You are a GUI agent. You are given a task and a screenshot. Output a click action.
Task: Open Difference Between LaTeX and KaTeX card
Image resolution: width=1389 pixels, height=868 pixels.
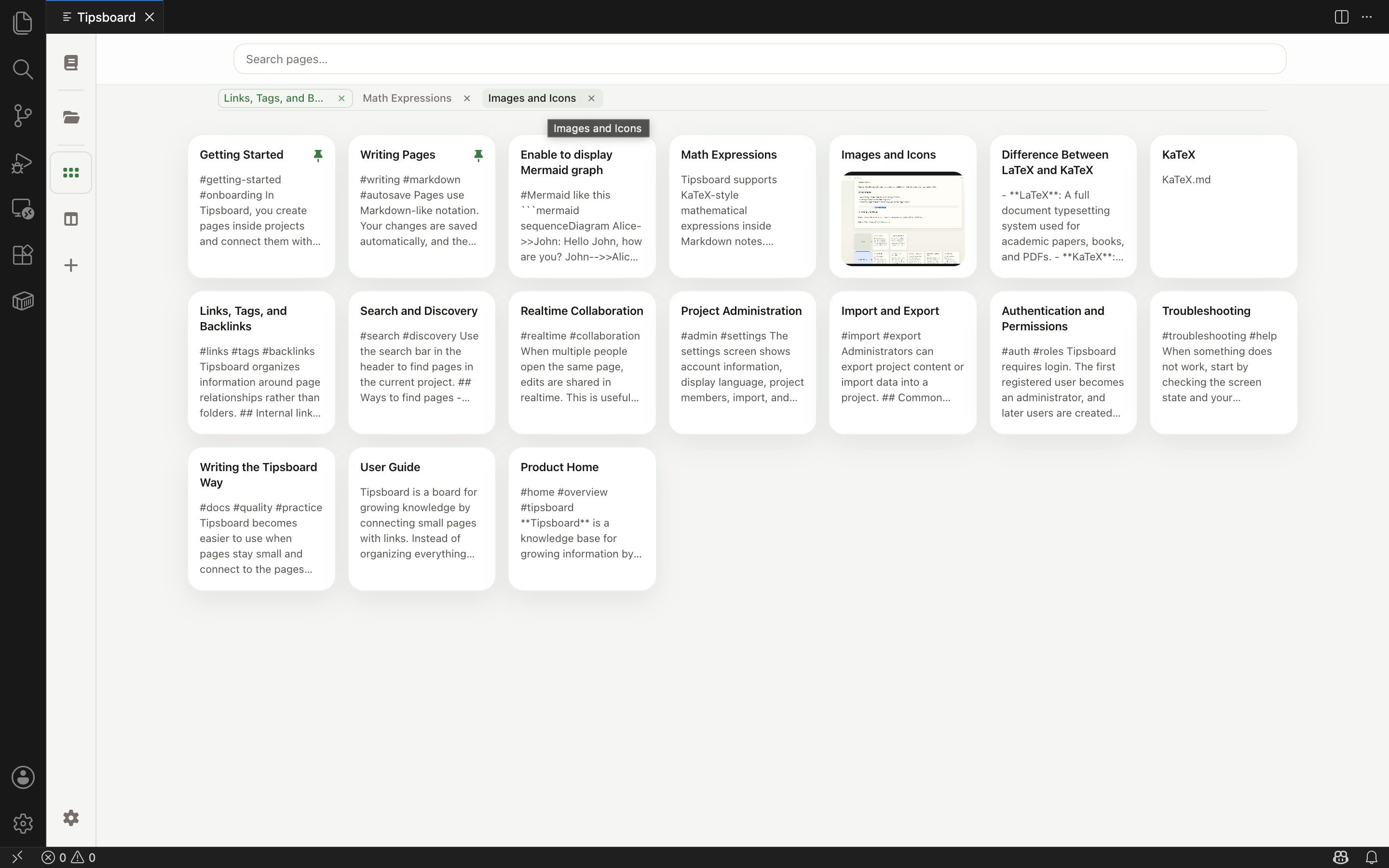tap(1063, 207)
